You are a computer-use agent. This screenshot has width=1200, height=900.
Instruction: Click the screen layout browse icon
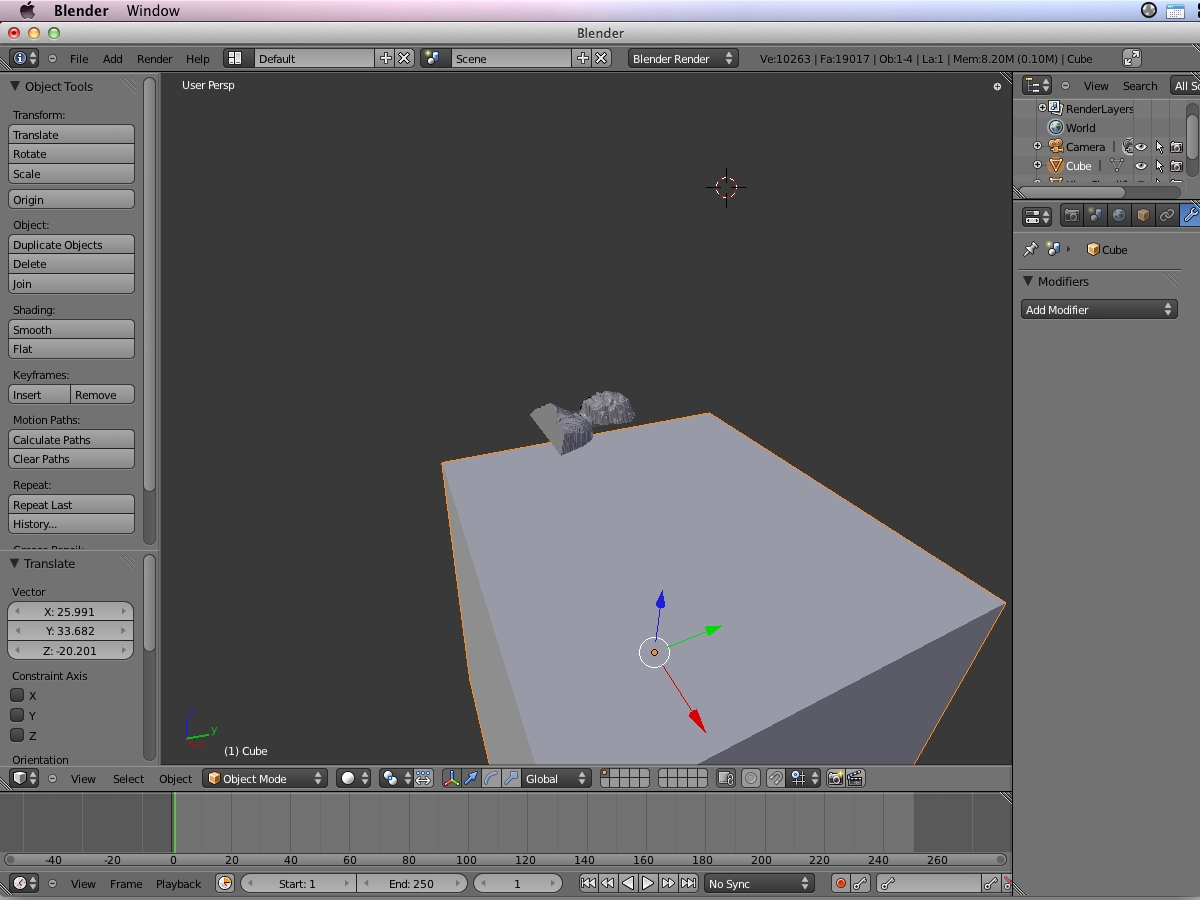pos(238,58)
